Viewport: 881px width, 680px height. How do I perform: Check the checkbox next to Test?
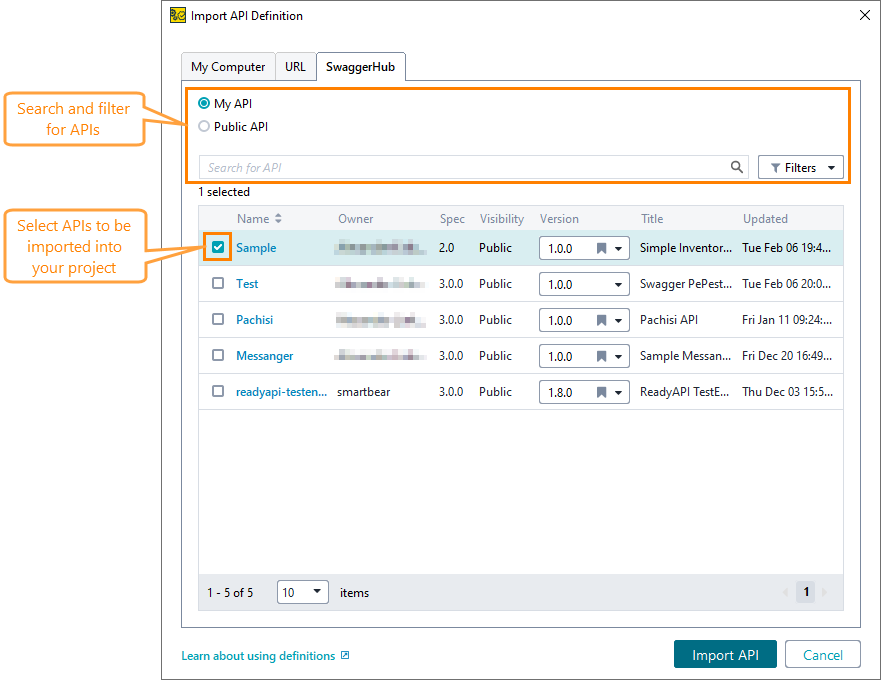[x=217, y=283]
